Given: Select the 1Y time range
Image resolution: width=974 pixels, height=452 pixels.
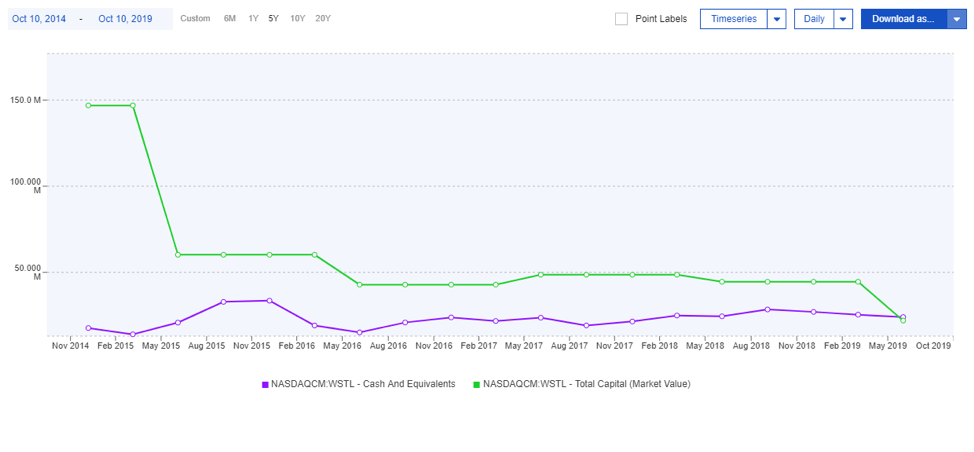Looking at the screenshot, I should tap(253, 19).
